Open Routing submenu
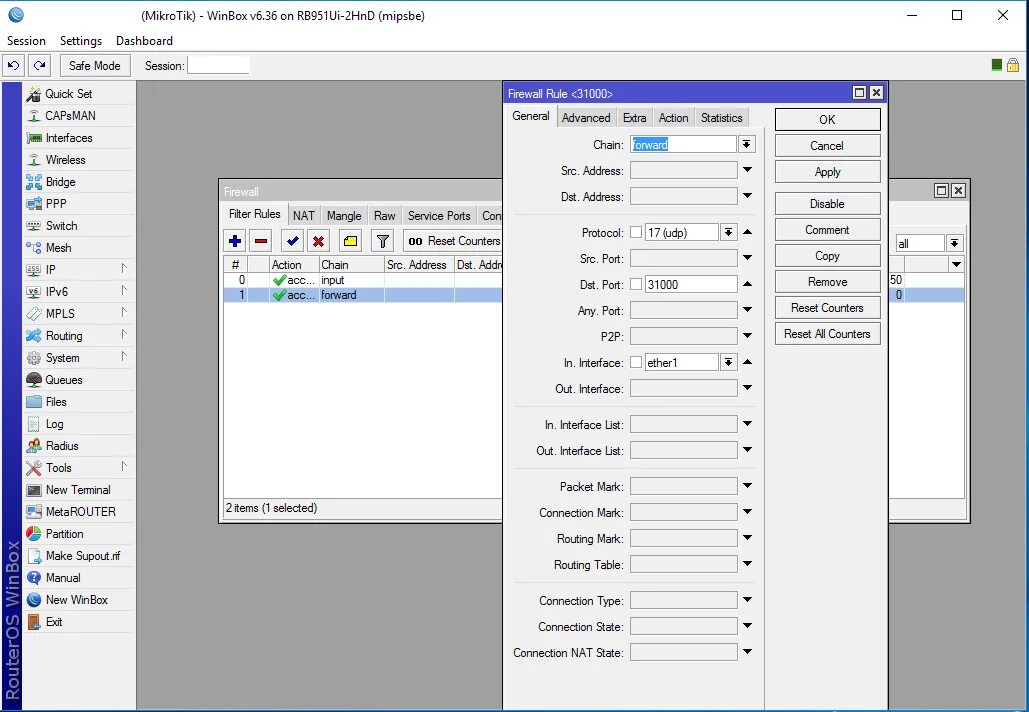1029x712 pixels. (x=79, y=335)
